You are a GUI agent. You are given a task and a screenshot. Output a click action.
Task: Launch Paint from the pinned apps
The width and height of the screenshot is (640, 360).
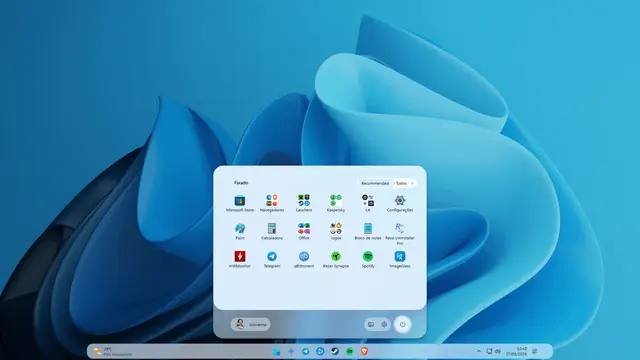(240, 231)
